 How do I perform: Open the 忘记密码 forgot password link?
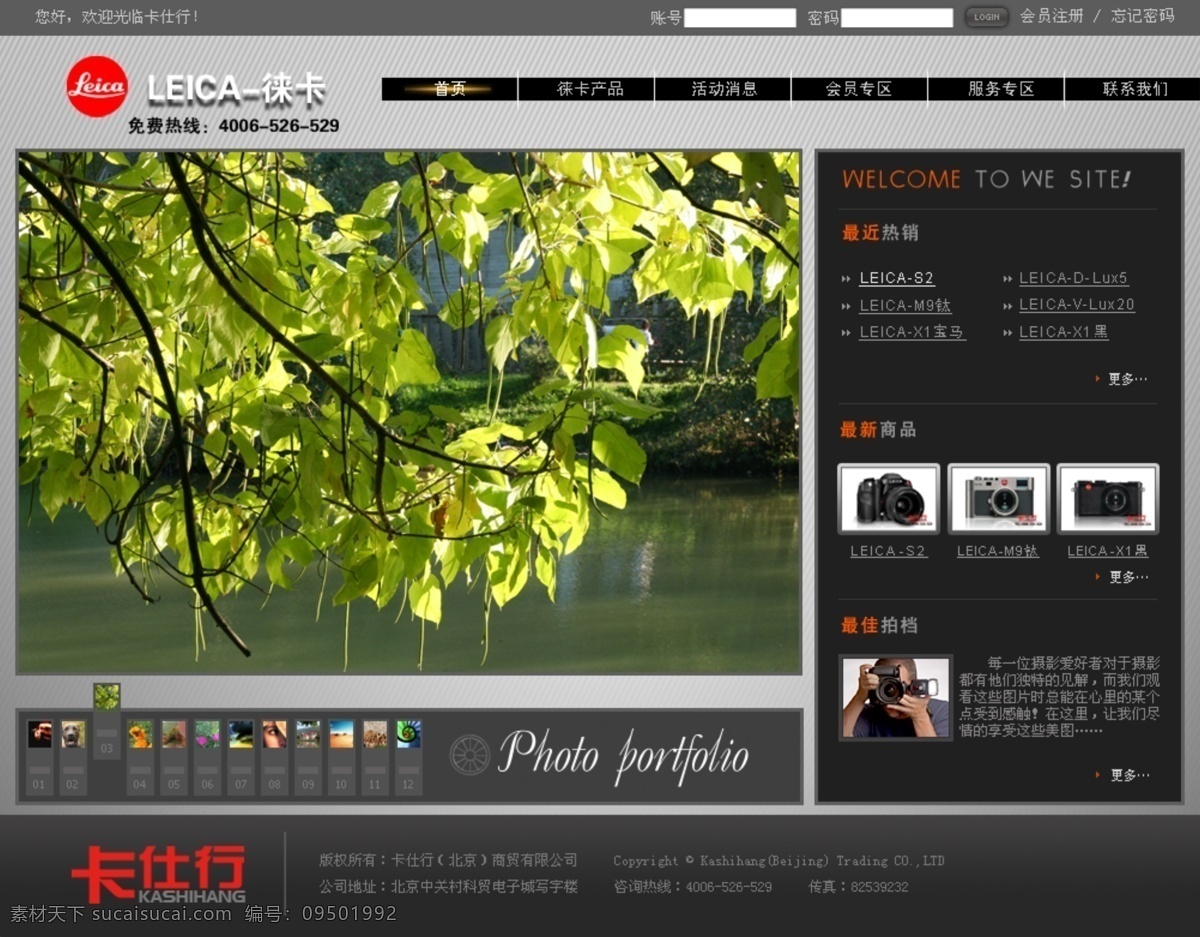1142,16
